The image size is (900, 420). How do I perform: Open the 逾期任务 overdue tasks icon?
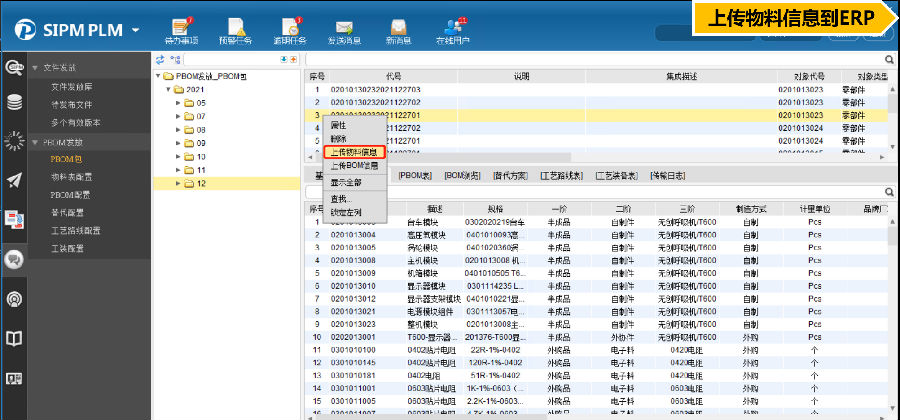pos(291,27)
